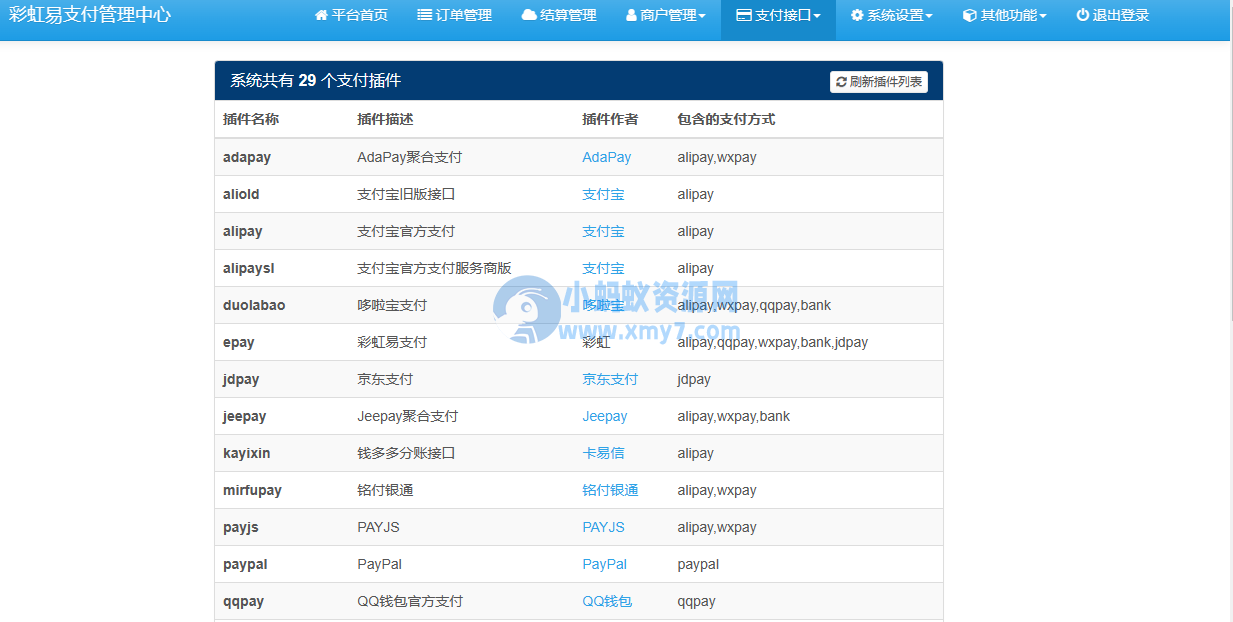This screenshot has width=1233, height=622.
Task: Click the 插件作者 column header
Action: (610, 119)
